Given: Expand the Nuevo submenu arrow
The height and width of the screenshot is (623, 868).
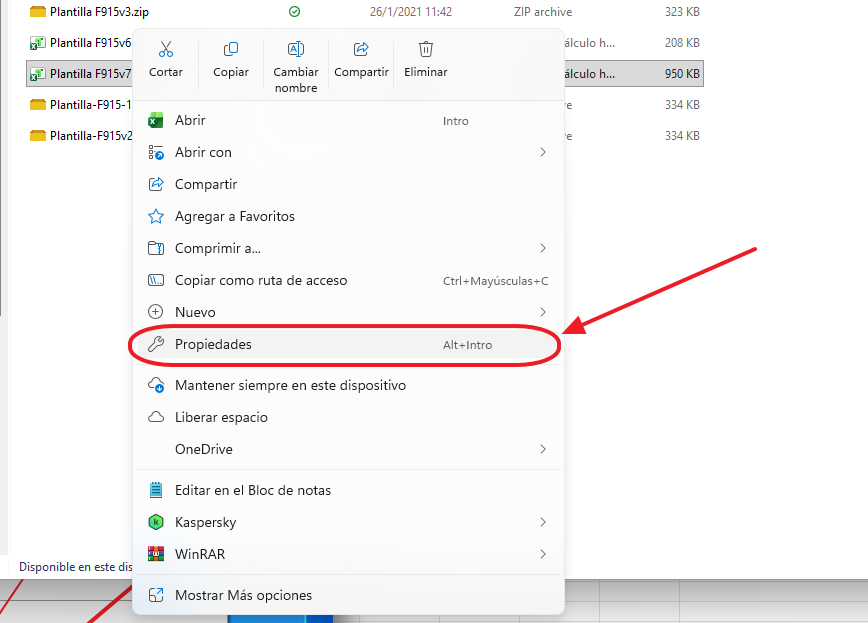Looking at the screenshot, I should pos(543,312).
